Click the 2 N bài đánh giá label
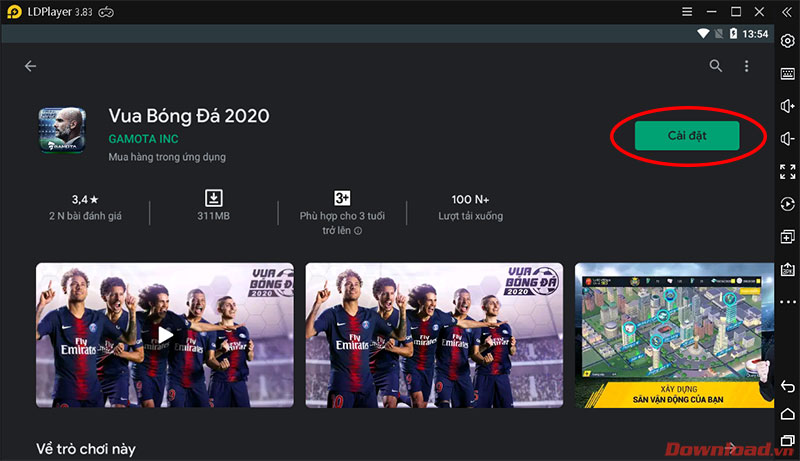 (85, 216)
